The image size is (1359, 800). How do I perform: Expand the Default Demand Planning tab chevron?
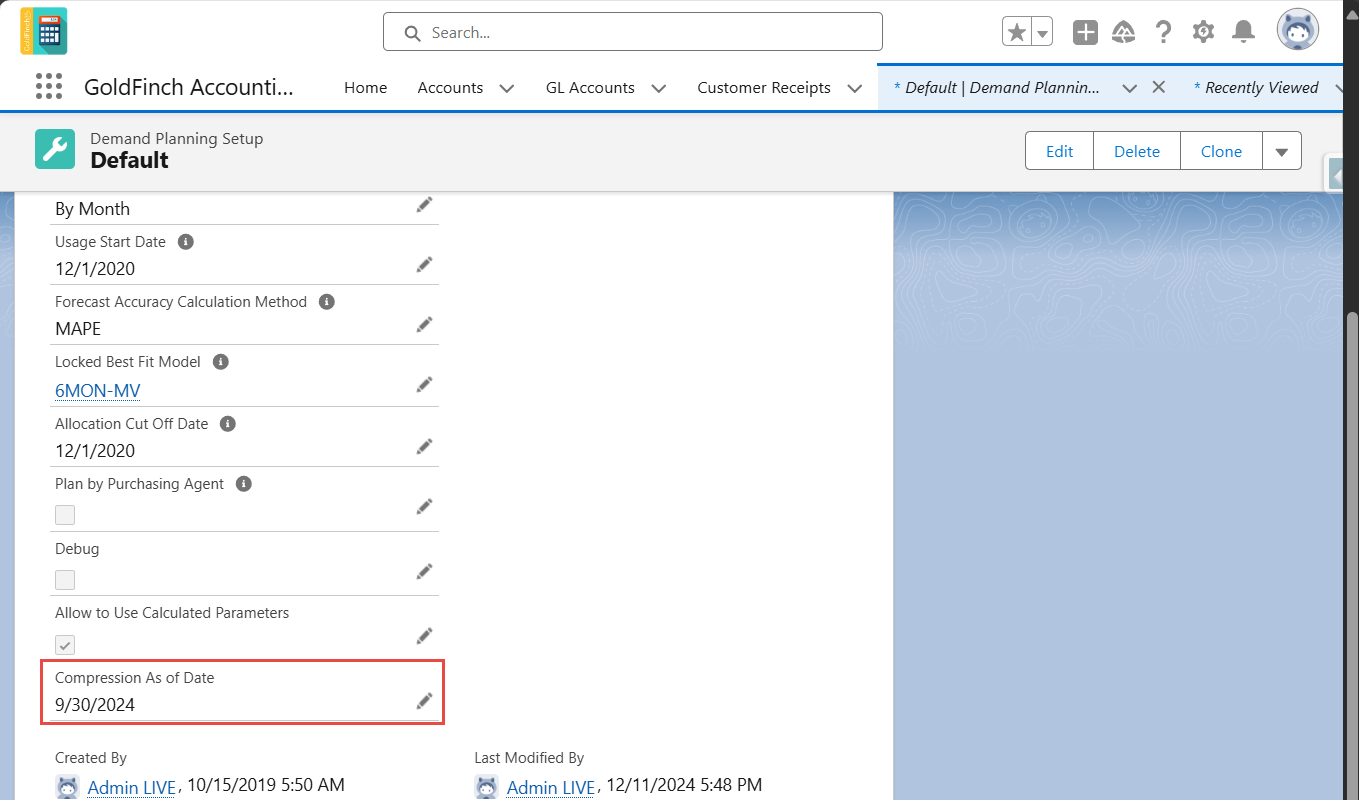coord(1130,88)
